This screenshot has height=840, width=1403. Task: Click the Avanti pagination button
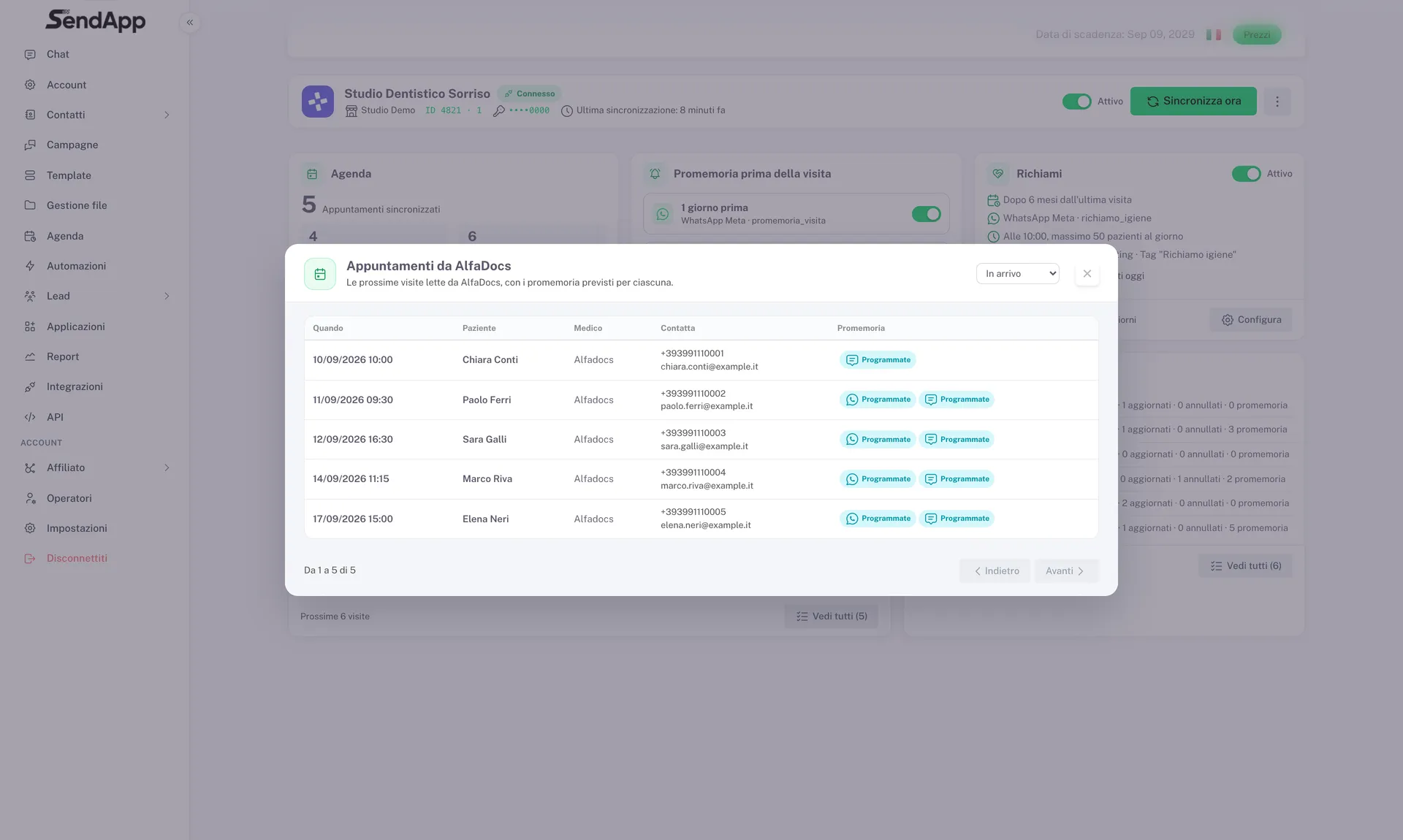tap(1066, 571)
